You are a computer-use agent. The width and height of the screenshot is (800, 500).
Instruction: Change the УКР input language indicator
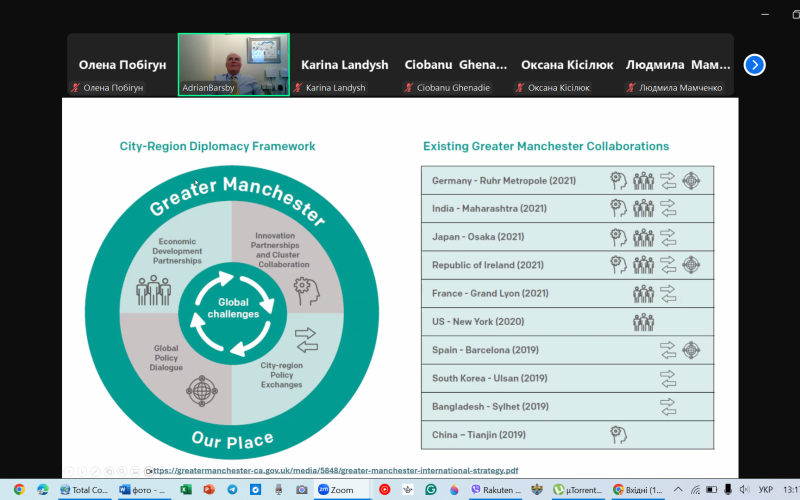(x=765, y=490)
